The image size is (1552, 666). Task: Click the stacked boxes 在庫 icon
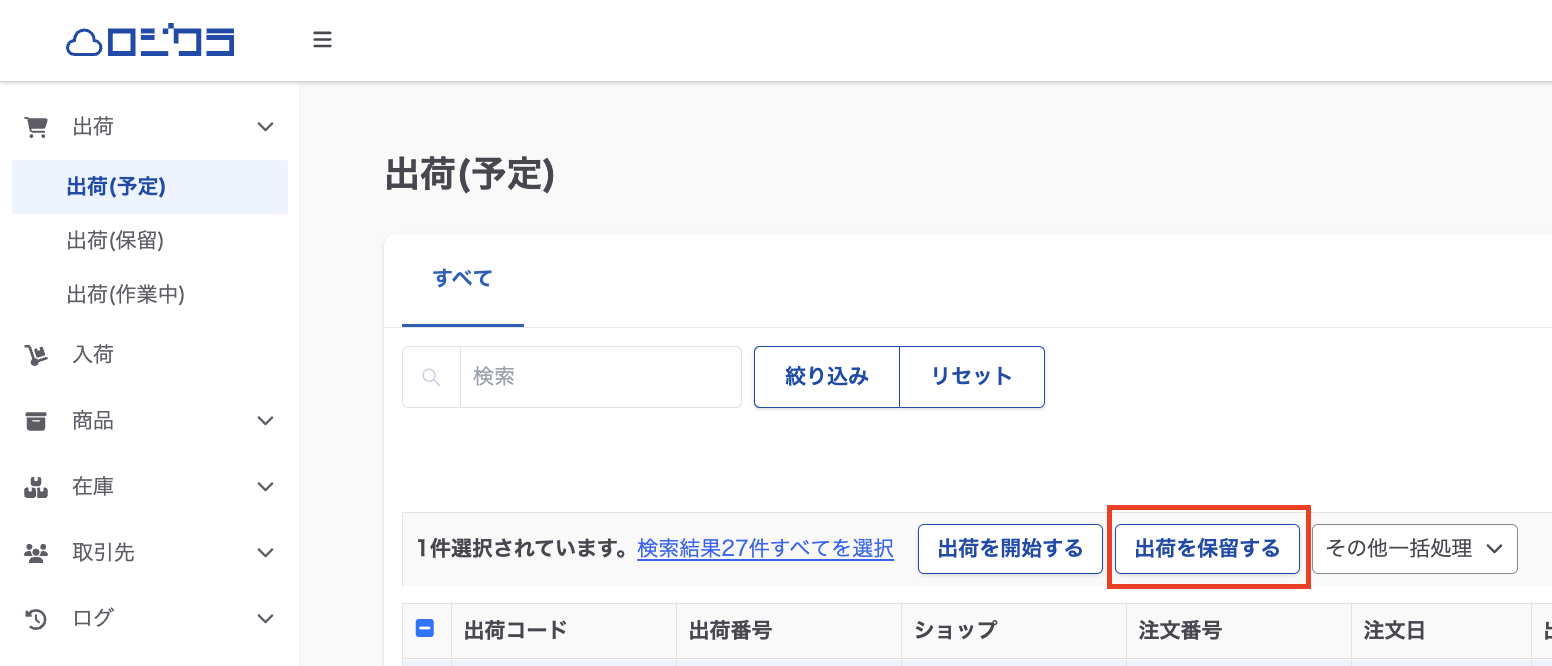point(36,487)
